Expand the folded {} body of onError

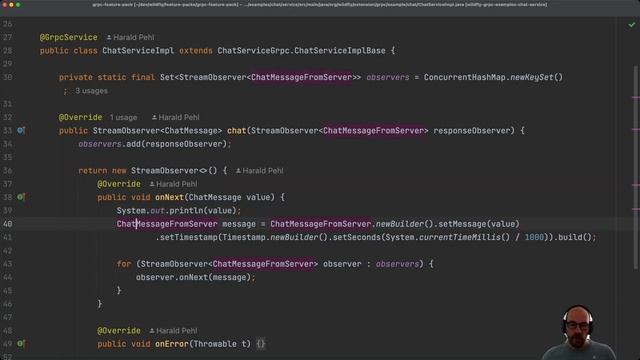(261, 344)
